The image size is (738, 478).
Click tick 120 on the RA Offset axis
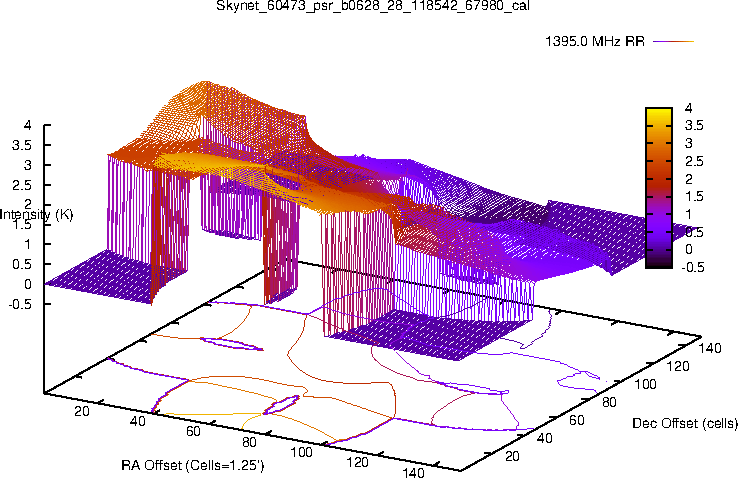357,462
